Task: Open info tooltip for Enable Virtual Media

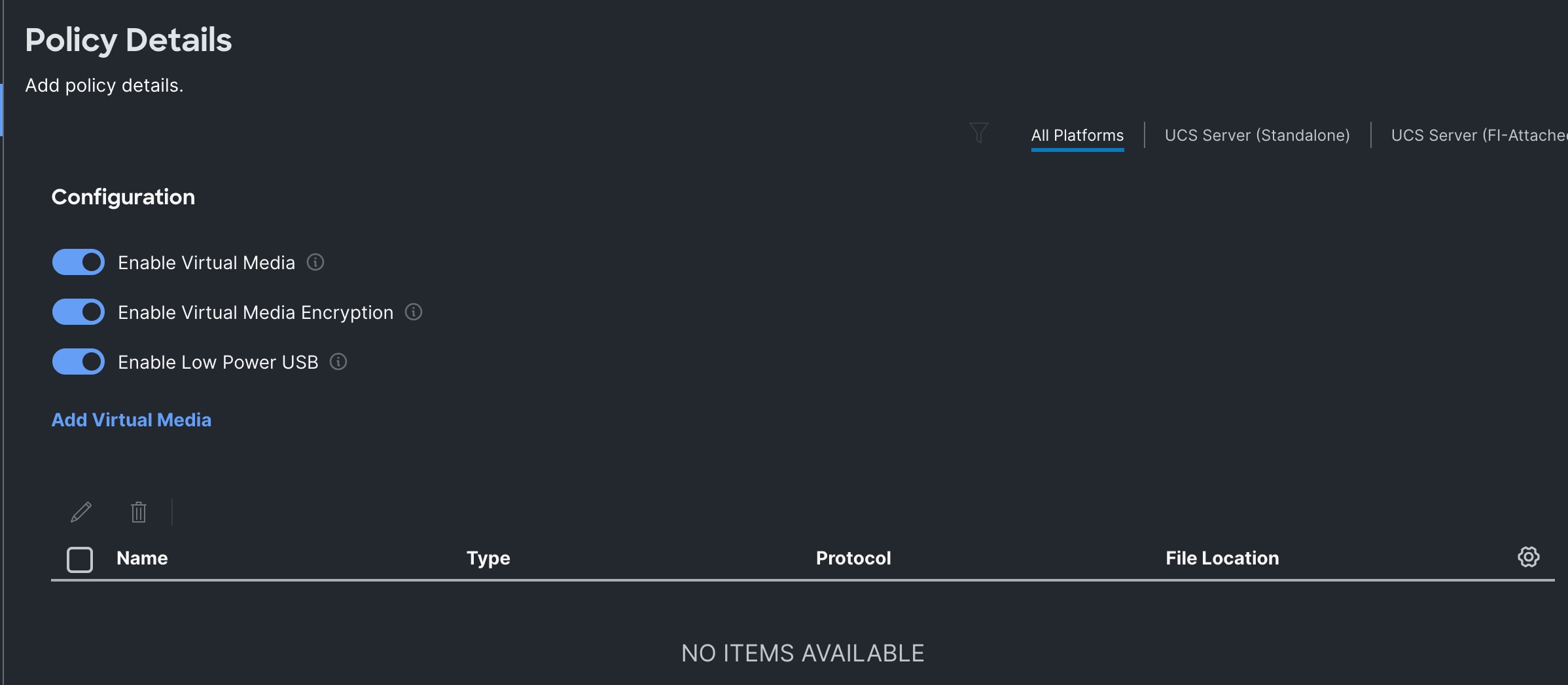Action: (x=315, y=263)
